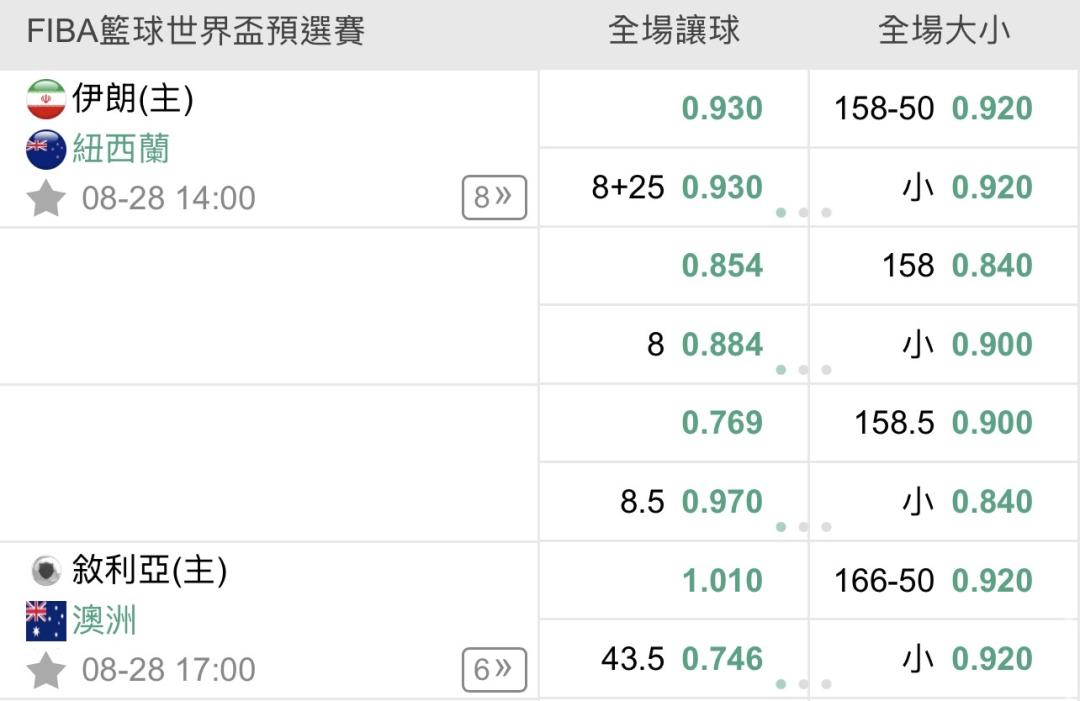
Task: Click the Iran flag icon
Action: click(46, 99)
